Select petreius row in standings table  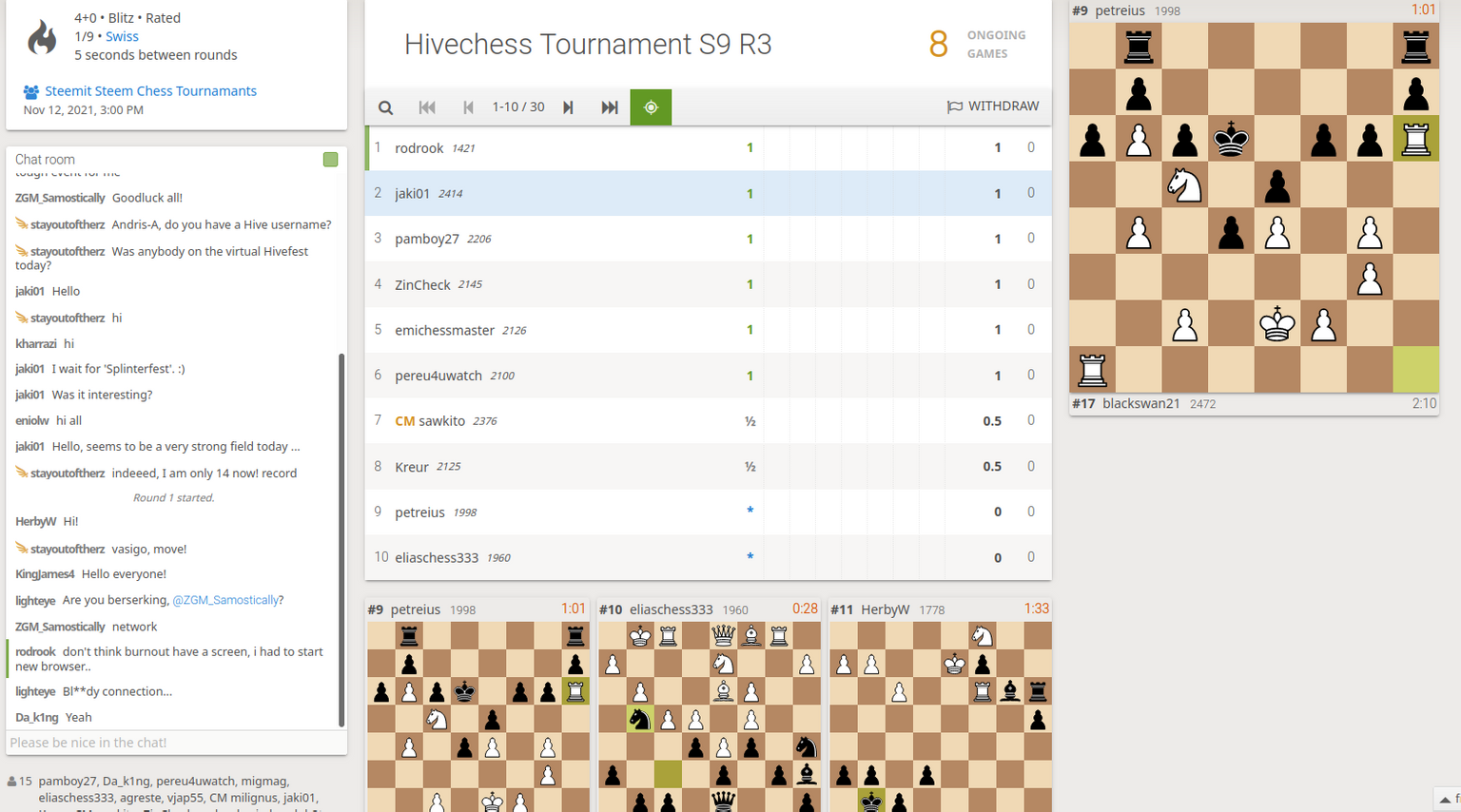709,512
